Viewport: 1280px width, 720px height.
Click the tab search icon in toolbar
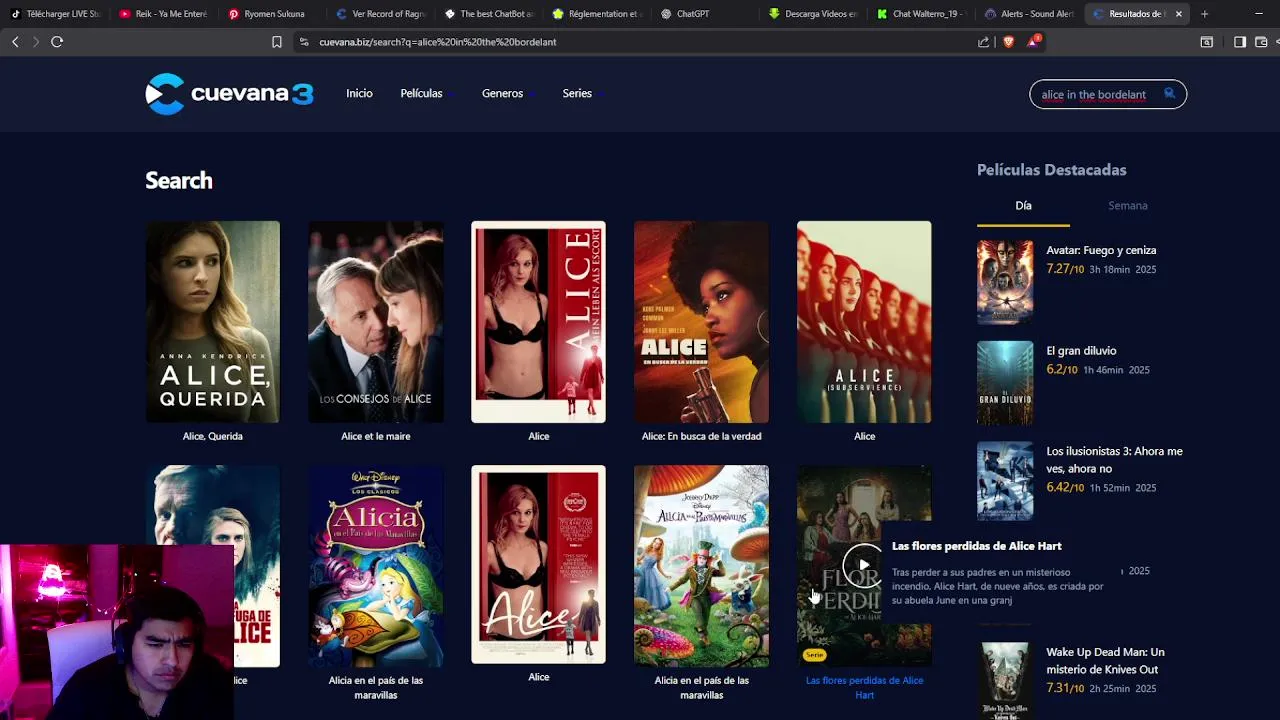pos(1207,42)
